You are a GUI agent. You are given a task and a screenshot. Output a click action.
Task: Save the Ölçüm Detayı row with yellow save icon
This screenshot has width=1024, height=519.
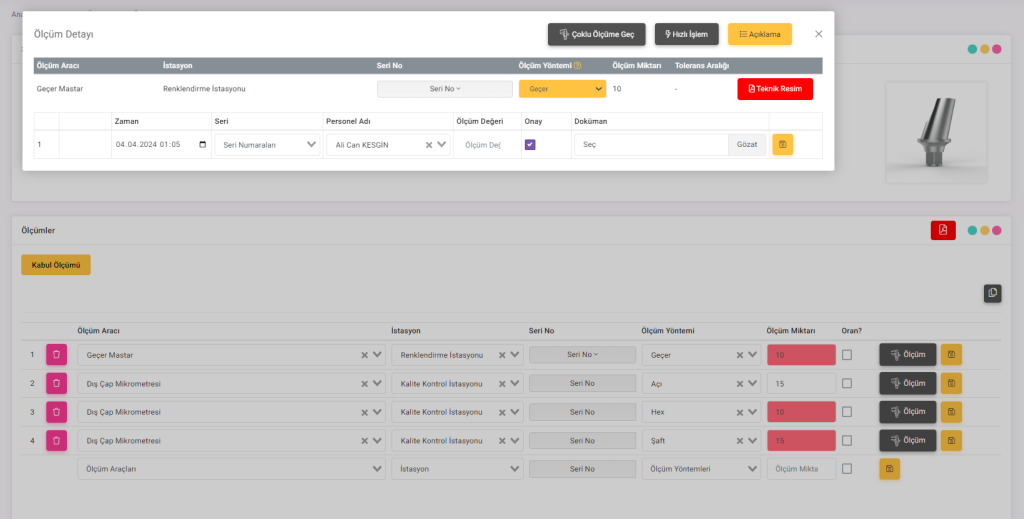[x=782, y=145]
